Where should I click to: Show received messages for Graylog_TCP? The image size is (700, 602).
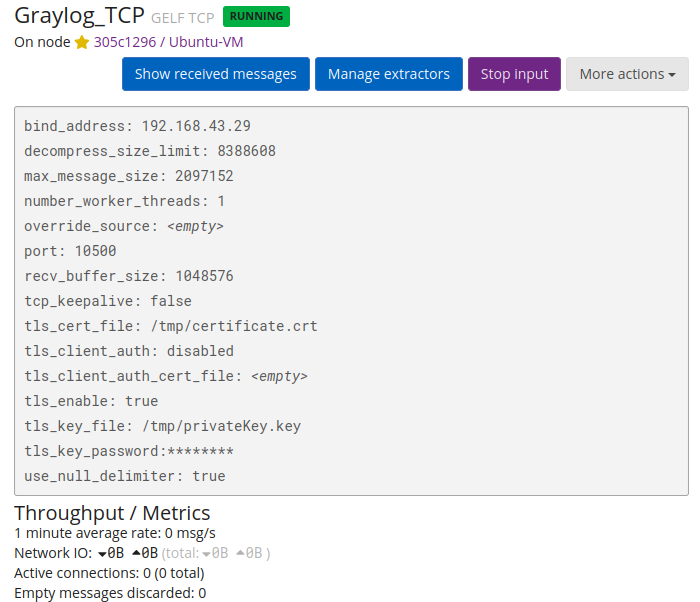point(215,74)
